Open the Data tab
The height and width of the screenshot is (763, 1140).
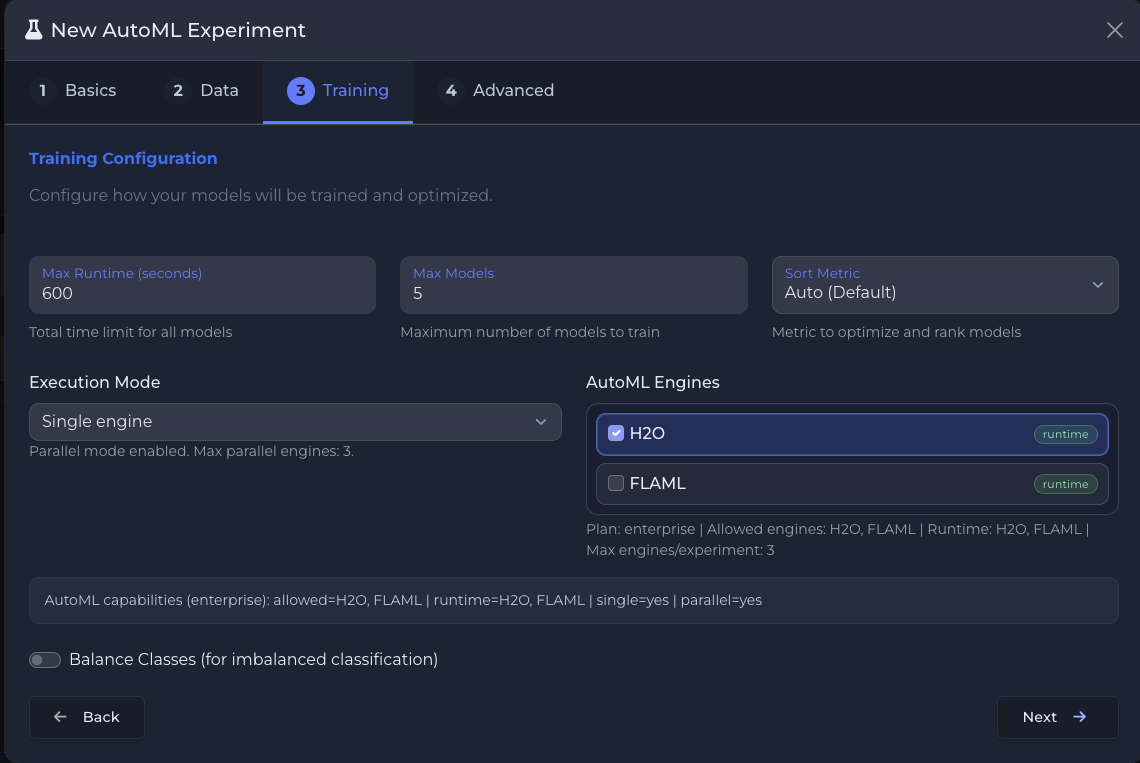(x=216, y=90)
